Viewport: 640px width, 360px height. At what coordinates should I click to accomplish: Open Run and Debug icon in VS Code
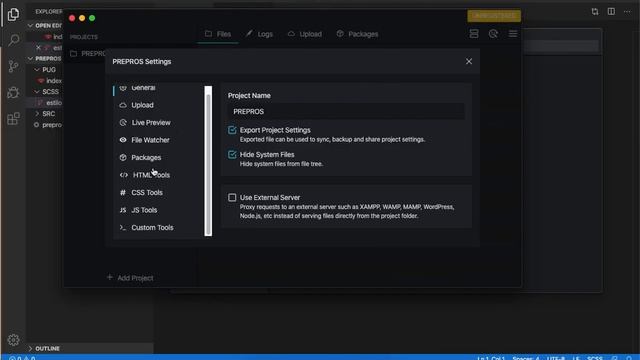[13, 92]
